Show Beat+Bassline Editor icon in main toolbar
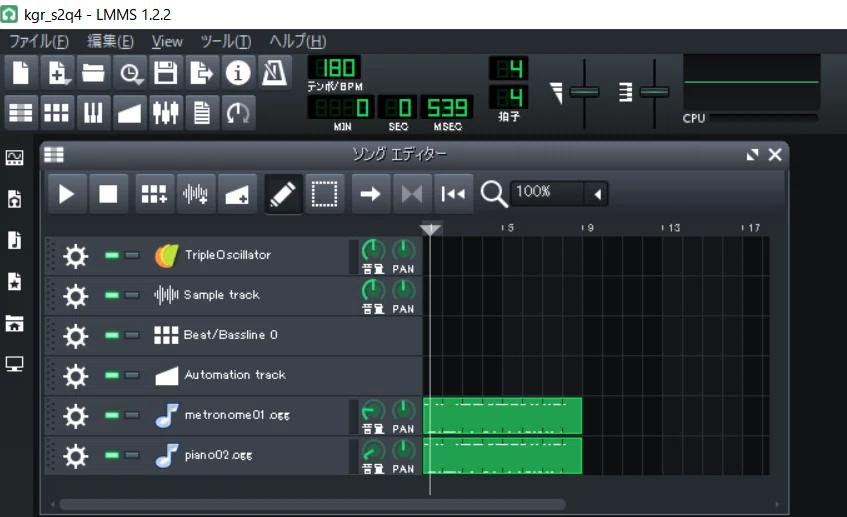 [x=57, y=113]
